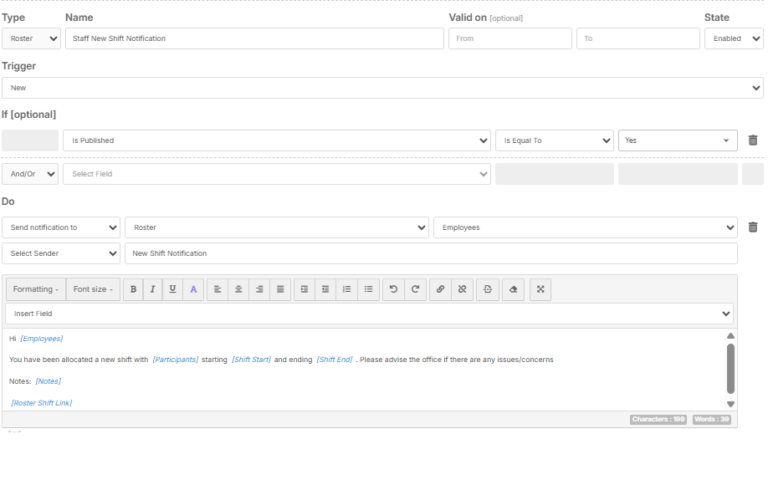Center align the message text
The height and width of the screenshot is (485, 768).
(238, 289)
